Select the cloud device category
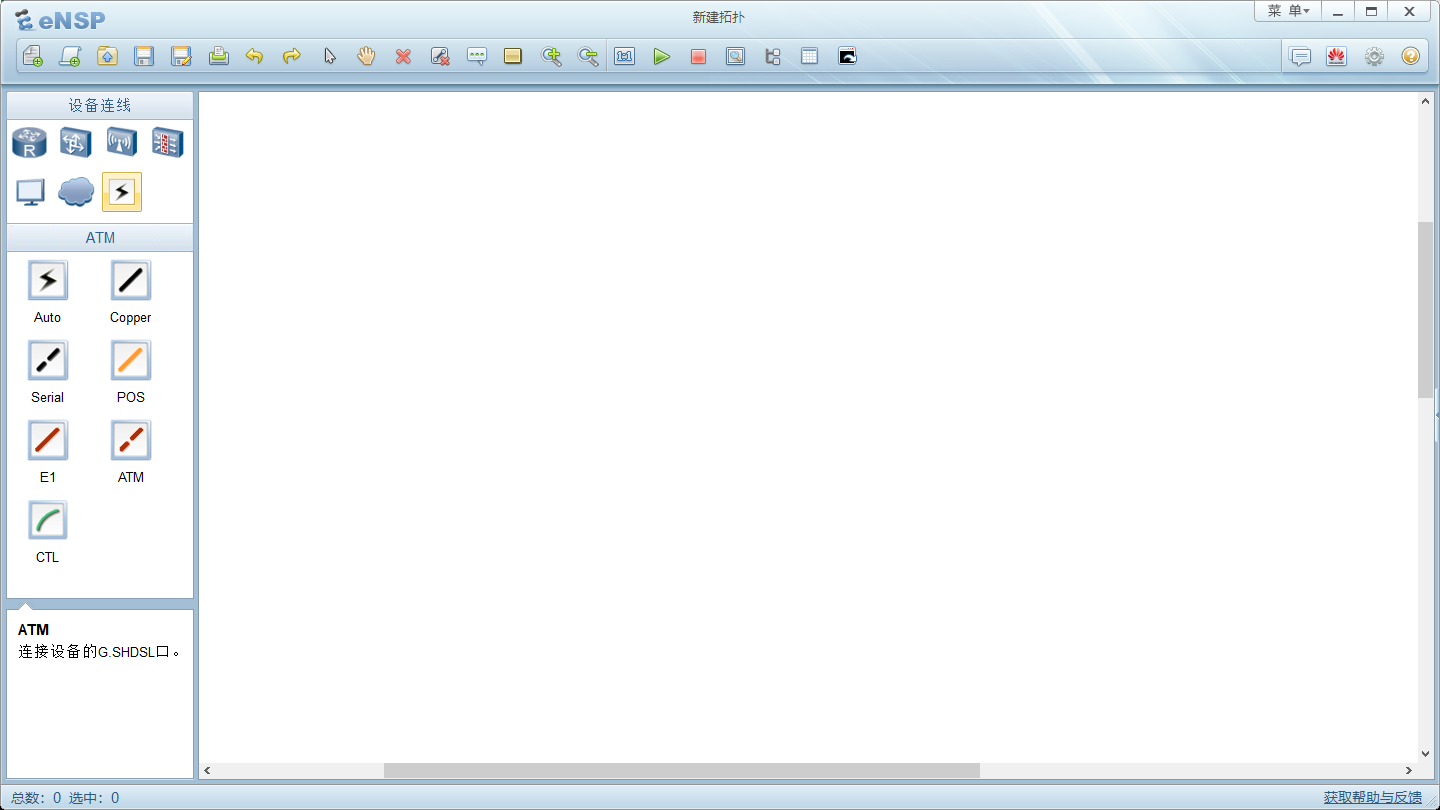Viewport: 1440px width, 810px height. point(76,192)
